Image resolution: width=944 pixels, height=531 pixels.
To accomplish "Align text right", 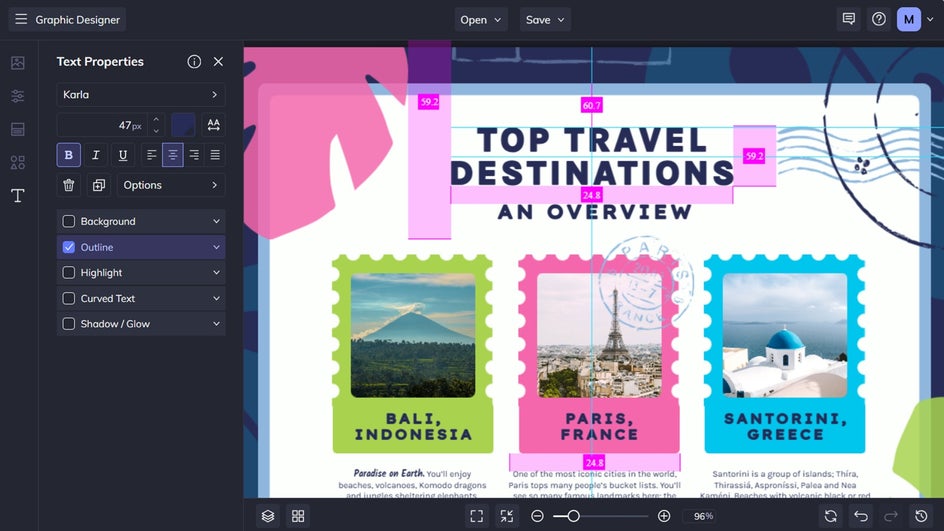I will [194, 155].
